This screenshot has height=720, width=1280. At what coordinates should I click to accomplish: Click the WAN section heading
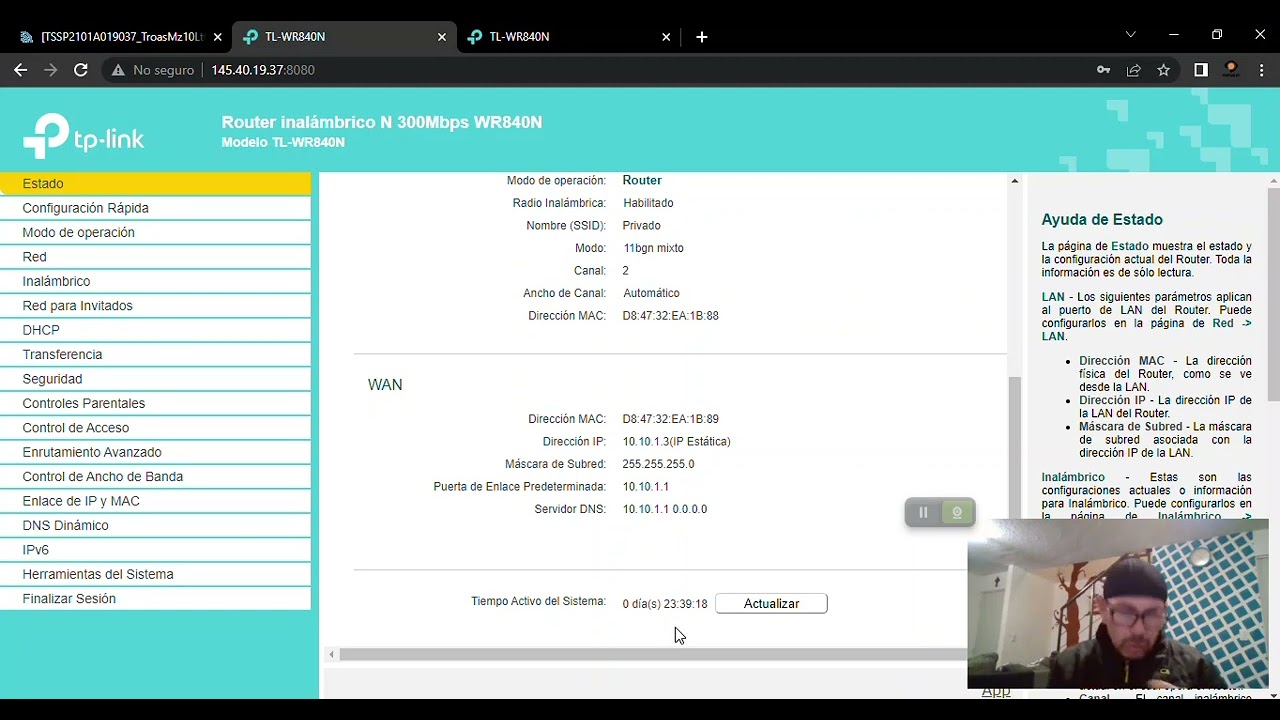point(385,385)
